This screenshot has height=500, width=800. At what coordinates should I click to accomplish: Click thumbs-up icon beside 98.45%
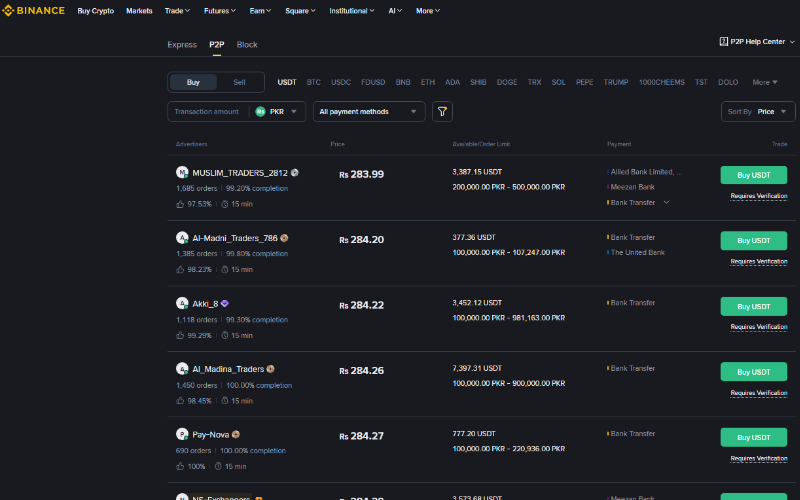click(180, 401)
